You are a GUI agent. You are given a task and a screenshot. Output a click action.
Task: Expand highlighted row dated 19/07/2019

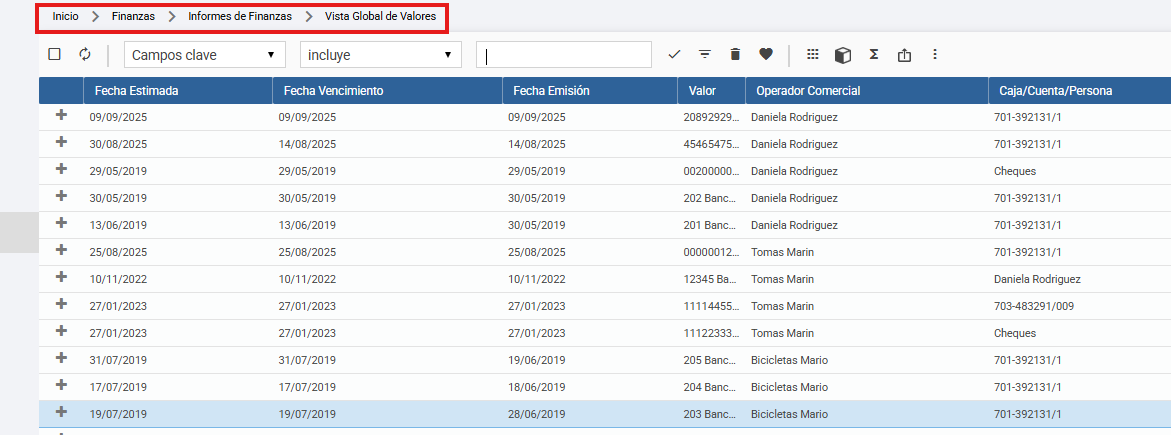tap(61, 412)
